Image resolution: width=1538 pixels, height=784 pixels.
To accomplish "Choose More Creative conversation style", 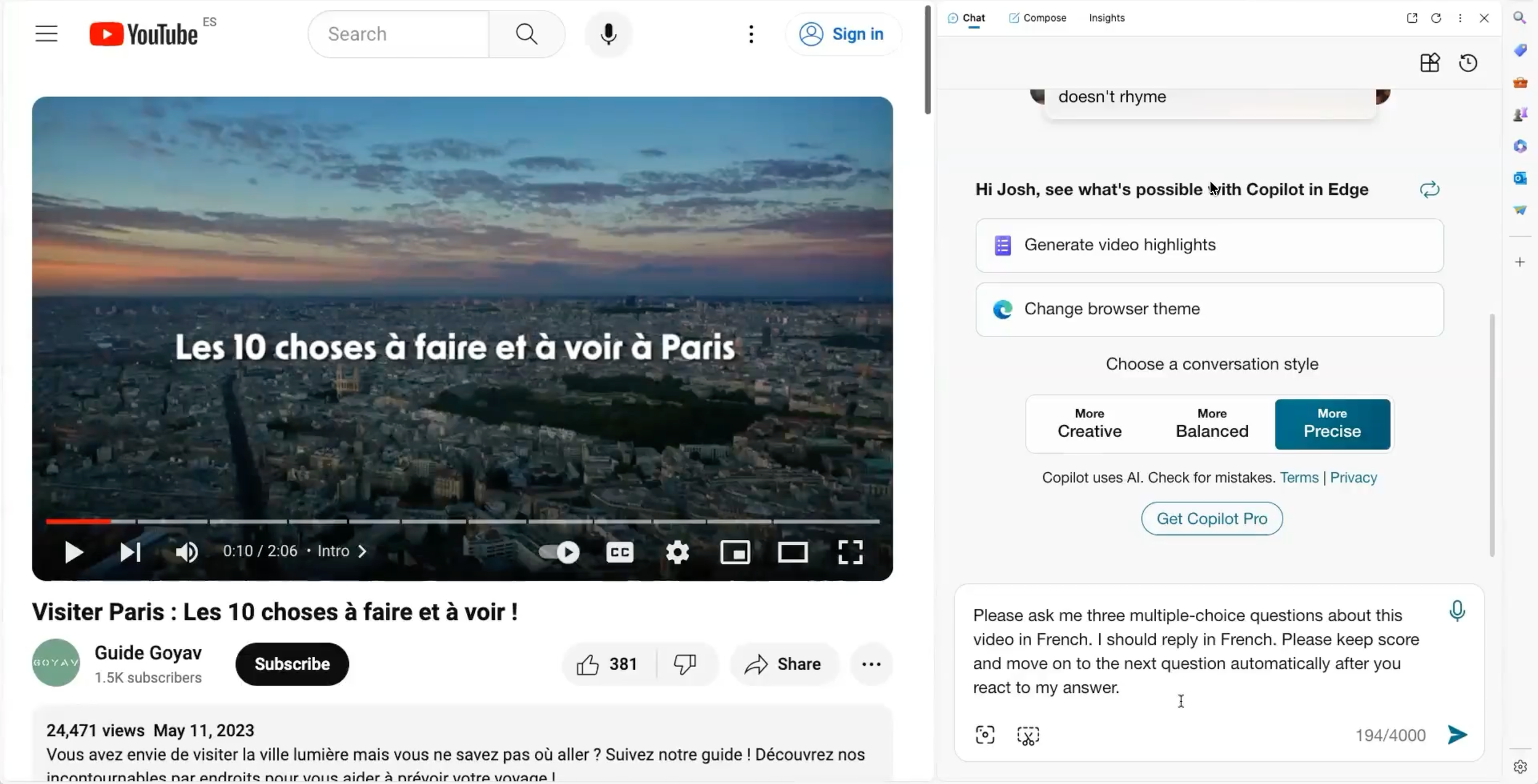I will coord(1090,424).
